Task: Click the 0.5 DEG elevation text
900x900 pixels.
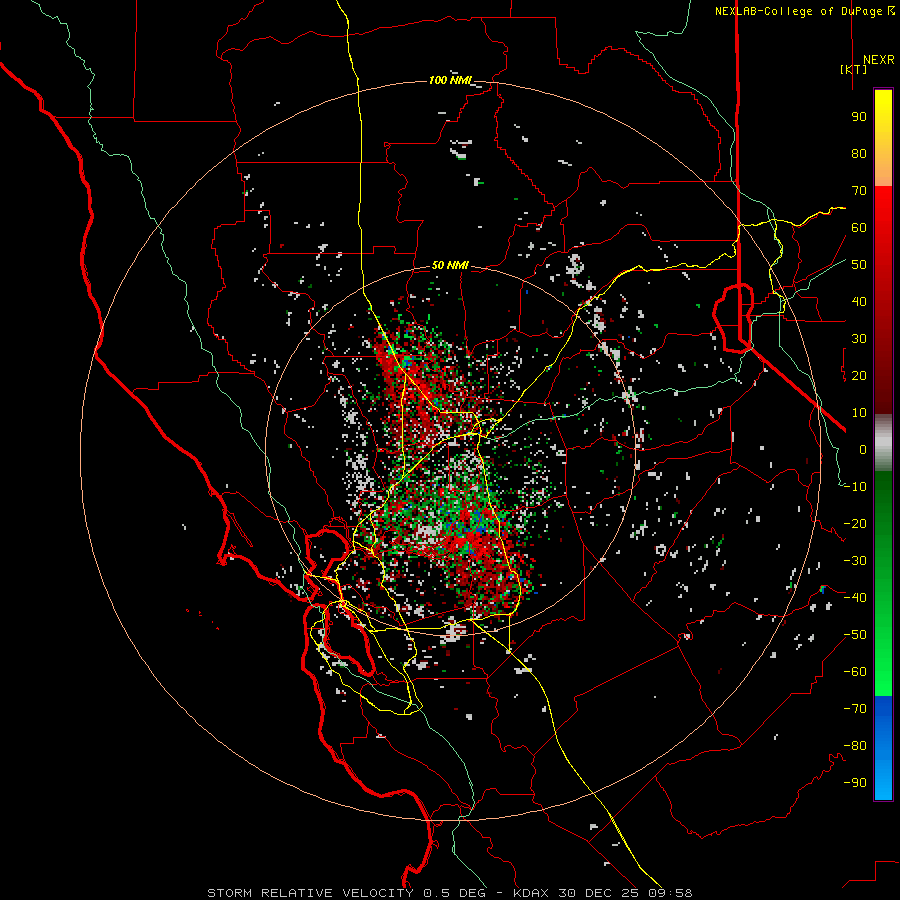Action: tap(454, 893)
